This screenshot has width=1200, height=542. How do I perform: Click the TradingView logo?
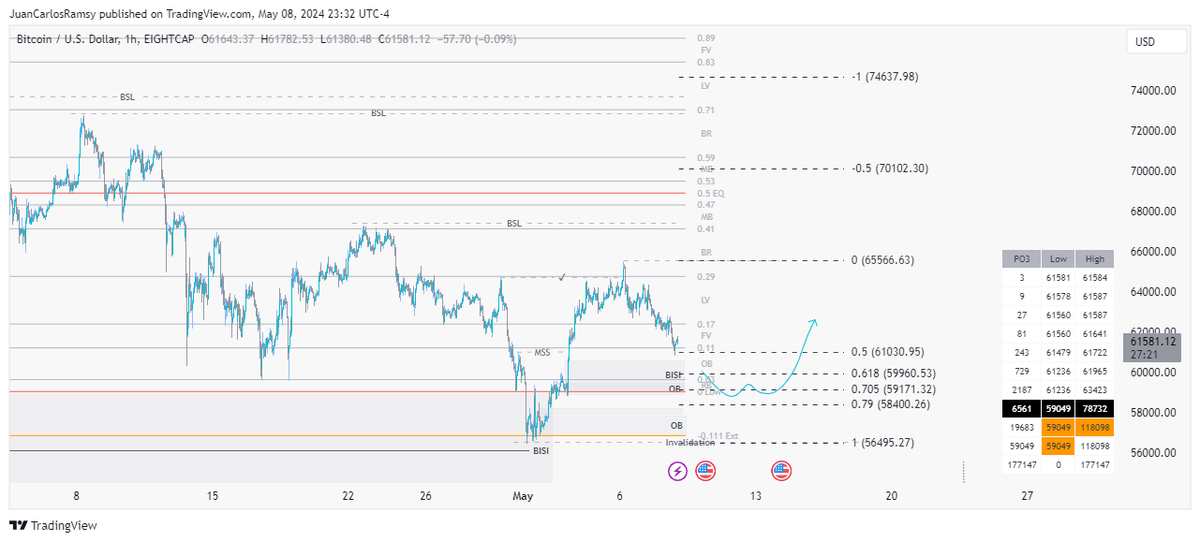[x=53, y=525]
